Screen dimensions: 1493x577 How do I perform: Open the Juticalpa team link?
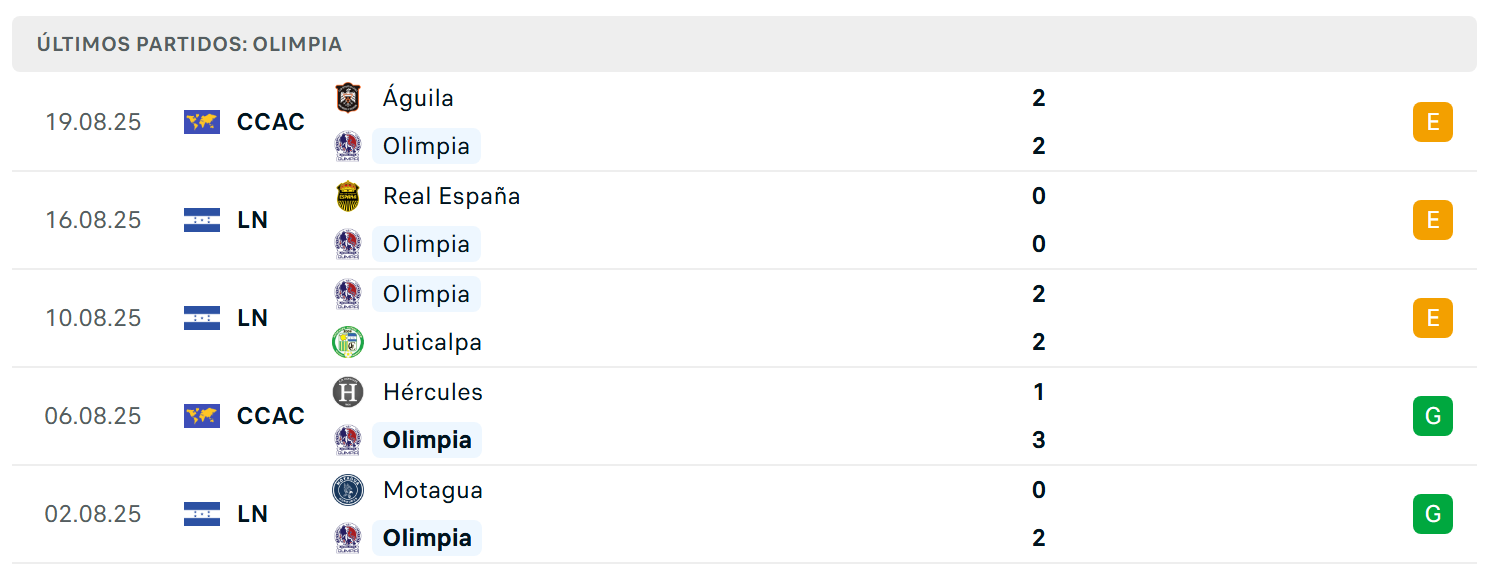pos(432,342)
